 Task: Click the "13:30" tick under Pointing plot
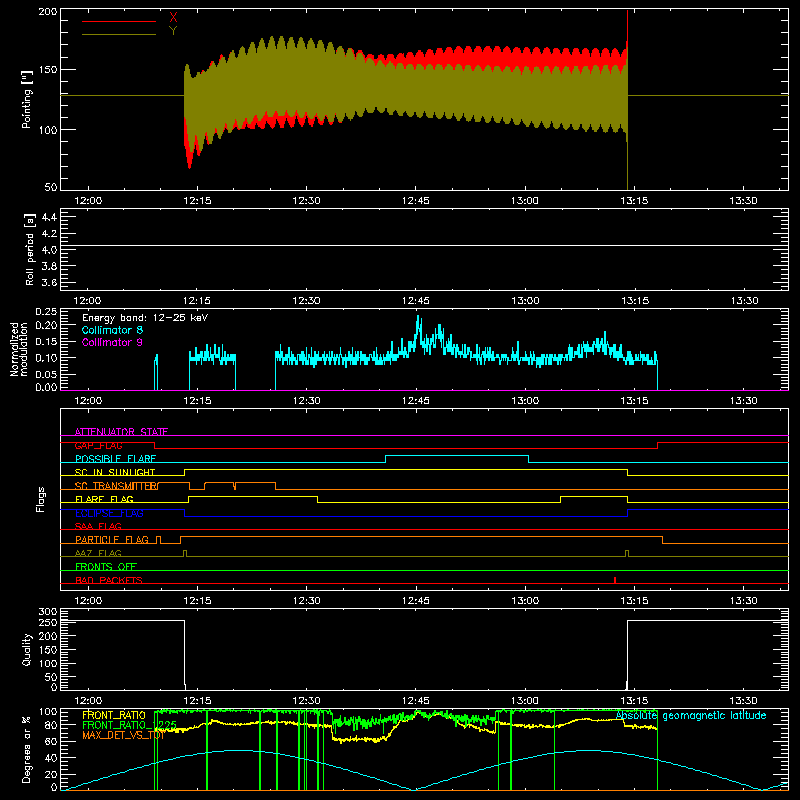click(x=743, y=201)
